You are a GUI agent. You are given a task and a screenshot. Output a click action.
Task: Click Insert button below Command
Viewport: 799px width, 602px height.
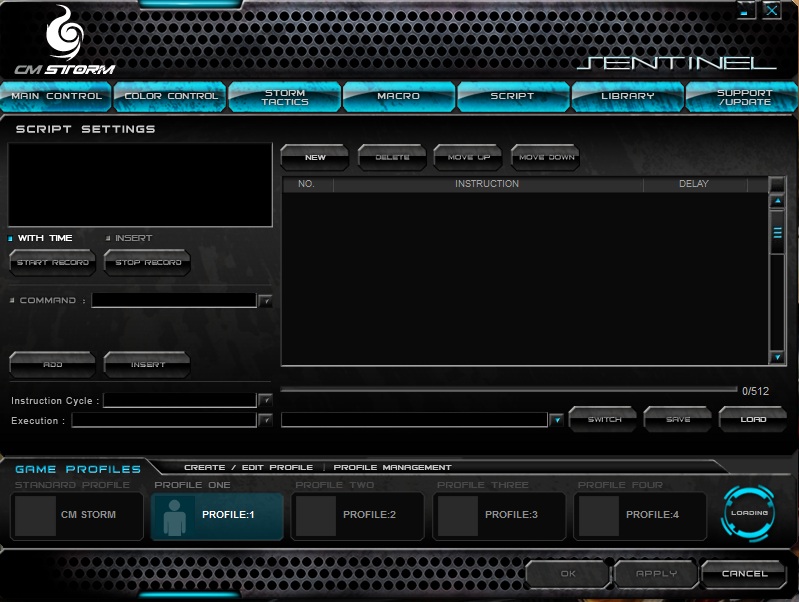[147, 364]
